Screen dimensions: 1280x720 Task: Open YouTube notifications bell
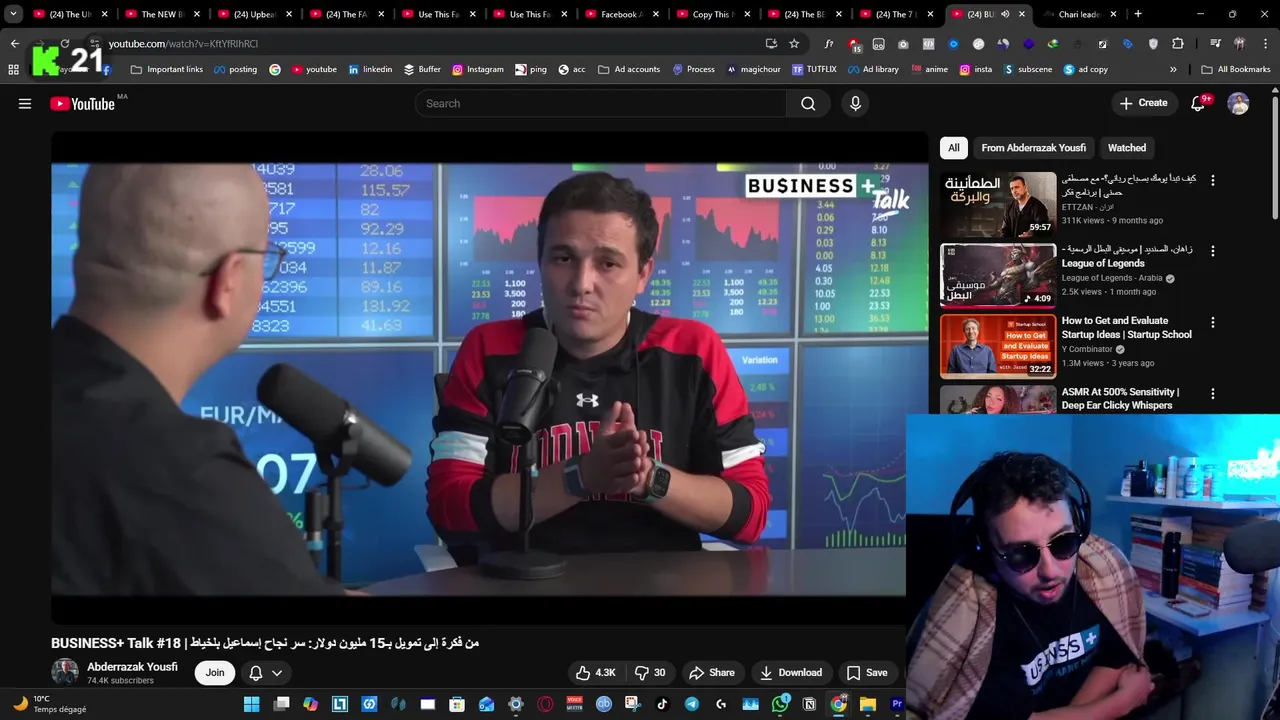click(x=1198, y=104)
